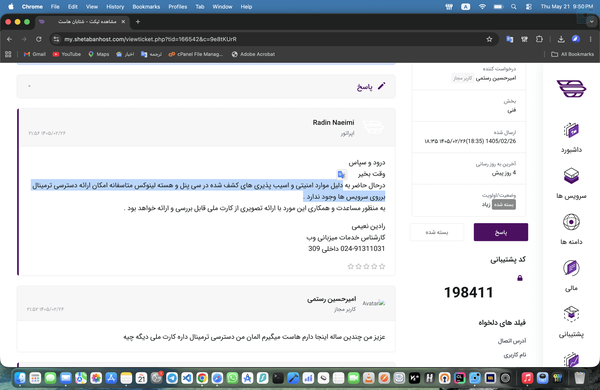The image size is (600, 390).
Task: Open Control Center in menu bar
Action: point(528,7)
